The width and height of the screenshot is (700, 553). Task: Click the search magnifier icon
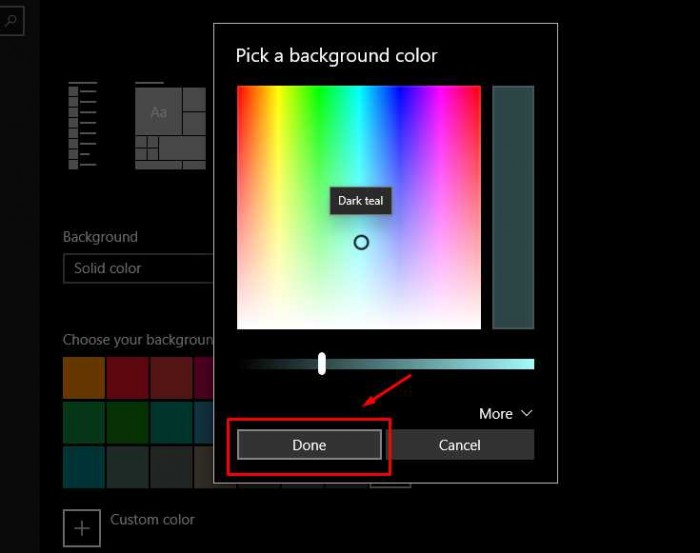(10, 18)
